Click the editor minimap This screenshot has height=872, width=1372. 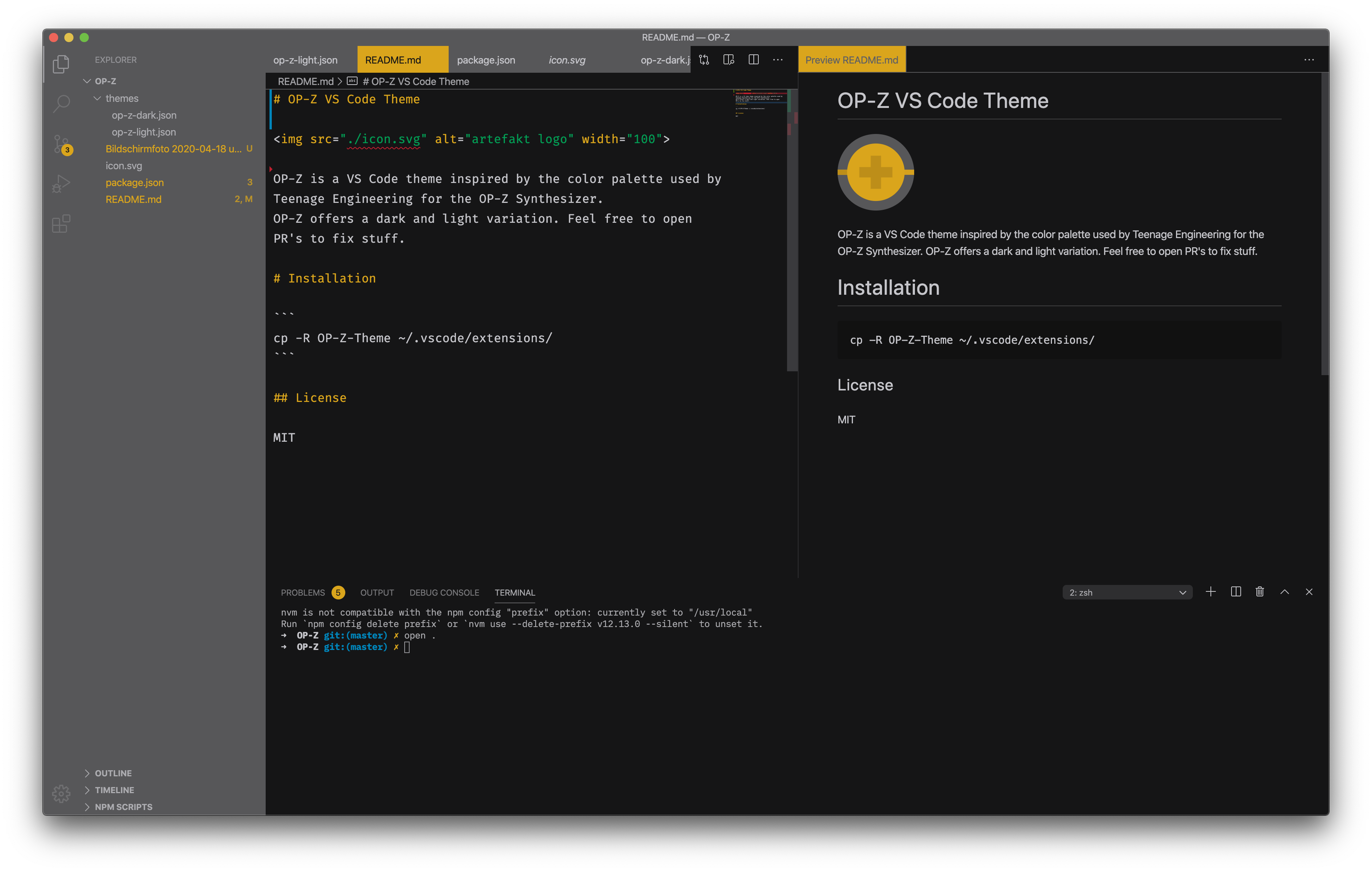(x=760, y=103)
